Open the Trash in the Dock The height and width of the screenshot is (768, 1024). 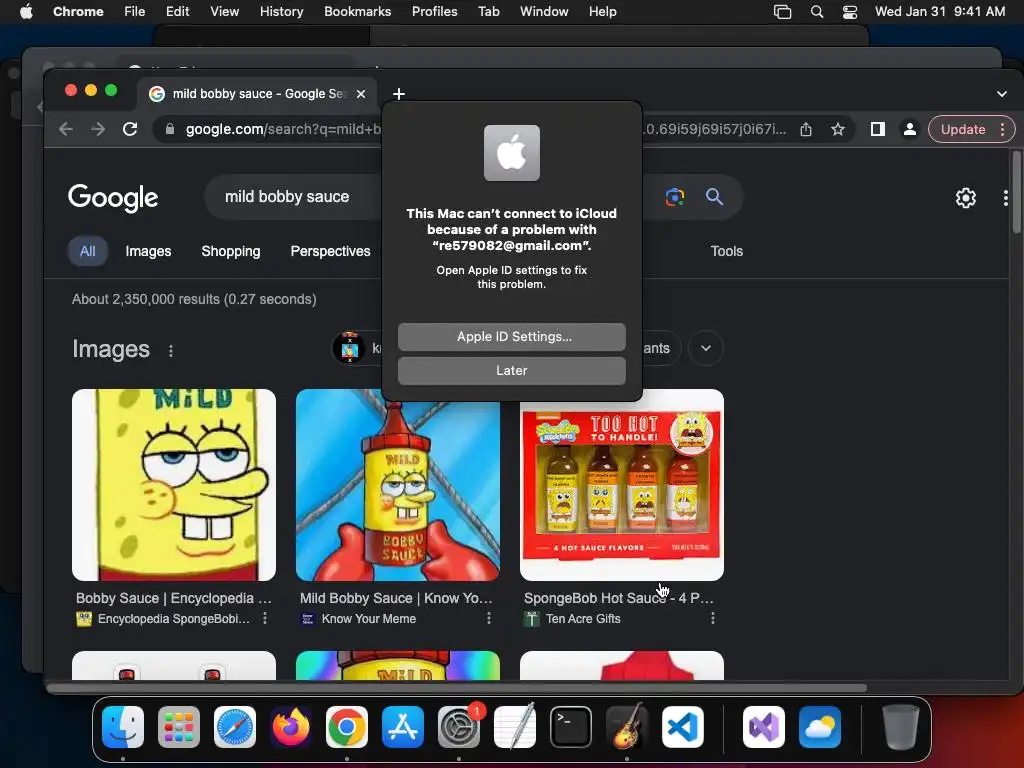901,727
